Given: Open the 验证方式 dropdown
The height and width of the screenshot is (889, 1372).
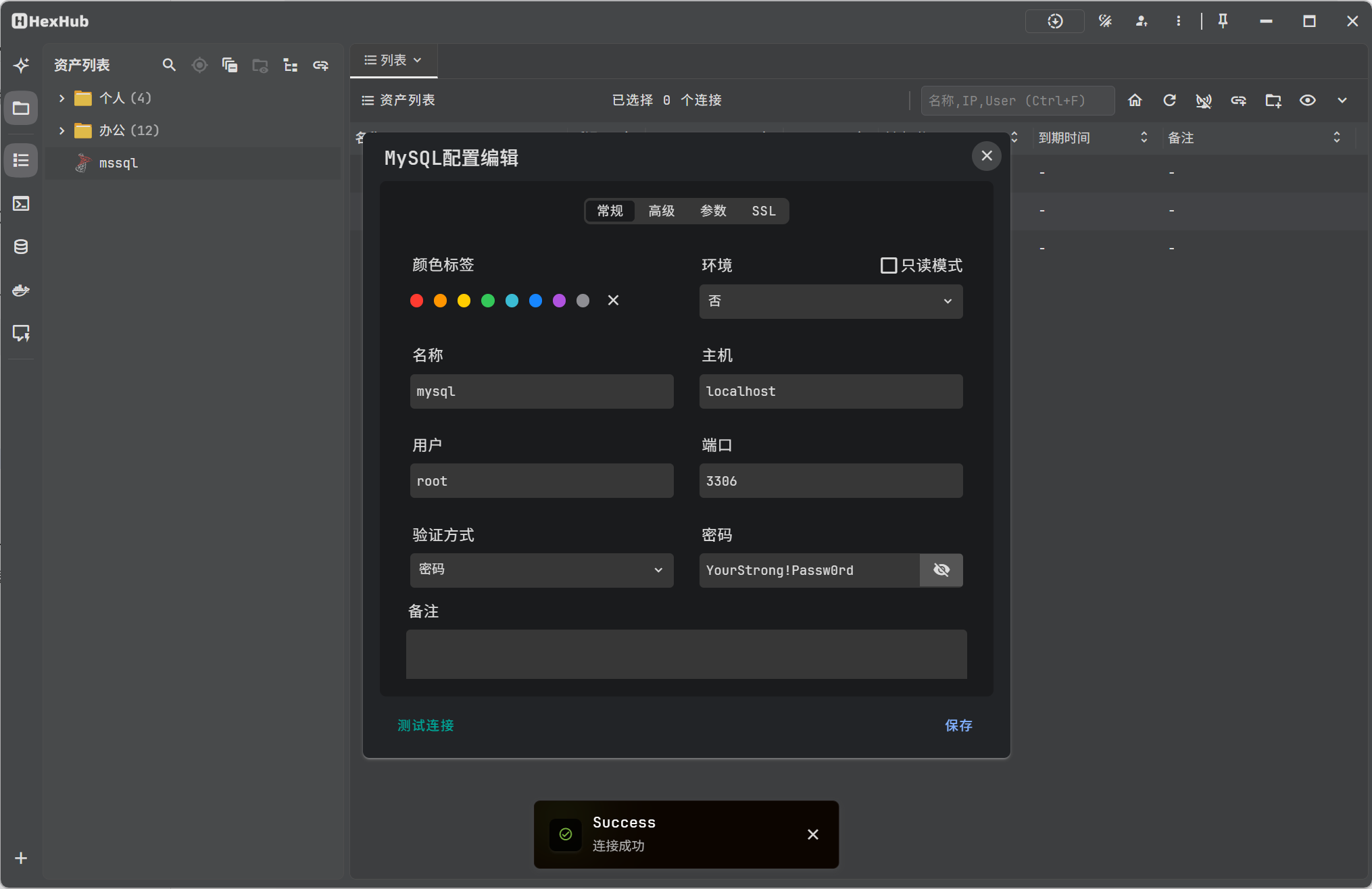Looking at the screenshot, I should pyautogui.click(x=541, y=570).
